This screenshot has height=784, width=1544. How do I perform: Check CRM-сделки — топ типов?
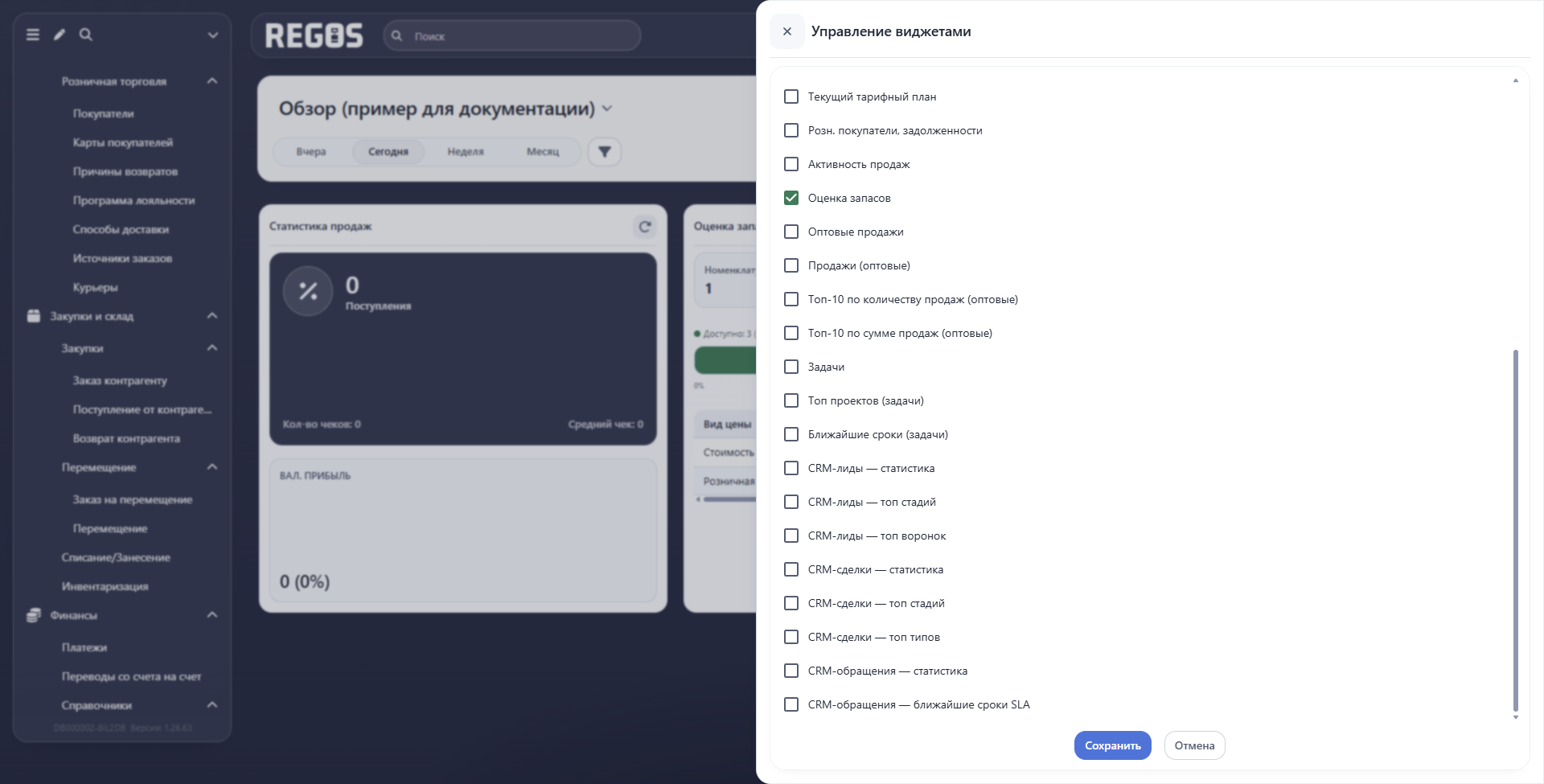tap(791, 637)
